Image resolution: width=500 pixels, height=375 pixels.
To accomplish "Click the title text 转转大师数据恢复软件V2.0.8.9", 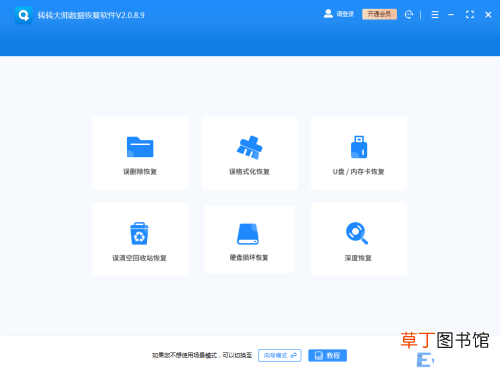I will (91, 15).
